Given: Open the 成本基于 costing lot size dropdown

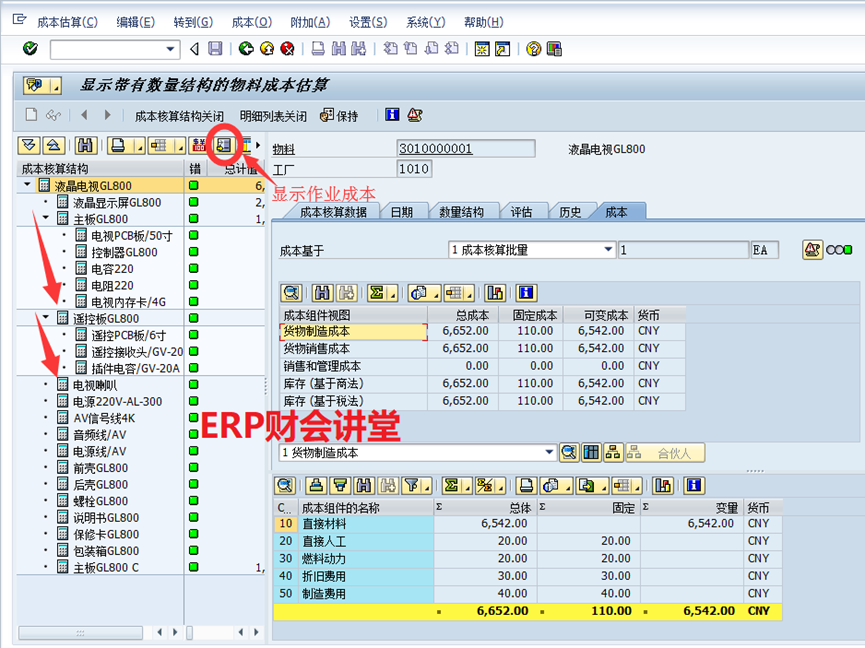Looking at the screenshot, I should coord(607,250).
